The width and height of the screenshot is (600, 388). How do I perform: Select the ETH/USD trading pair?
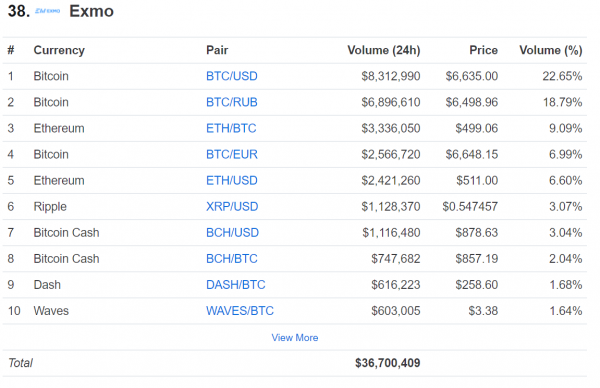click(232, 180)
